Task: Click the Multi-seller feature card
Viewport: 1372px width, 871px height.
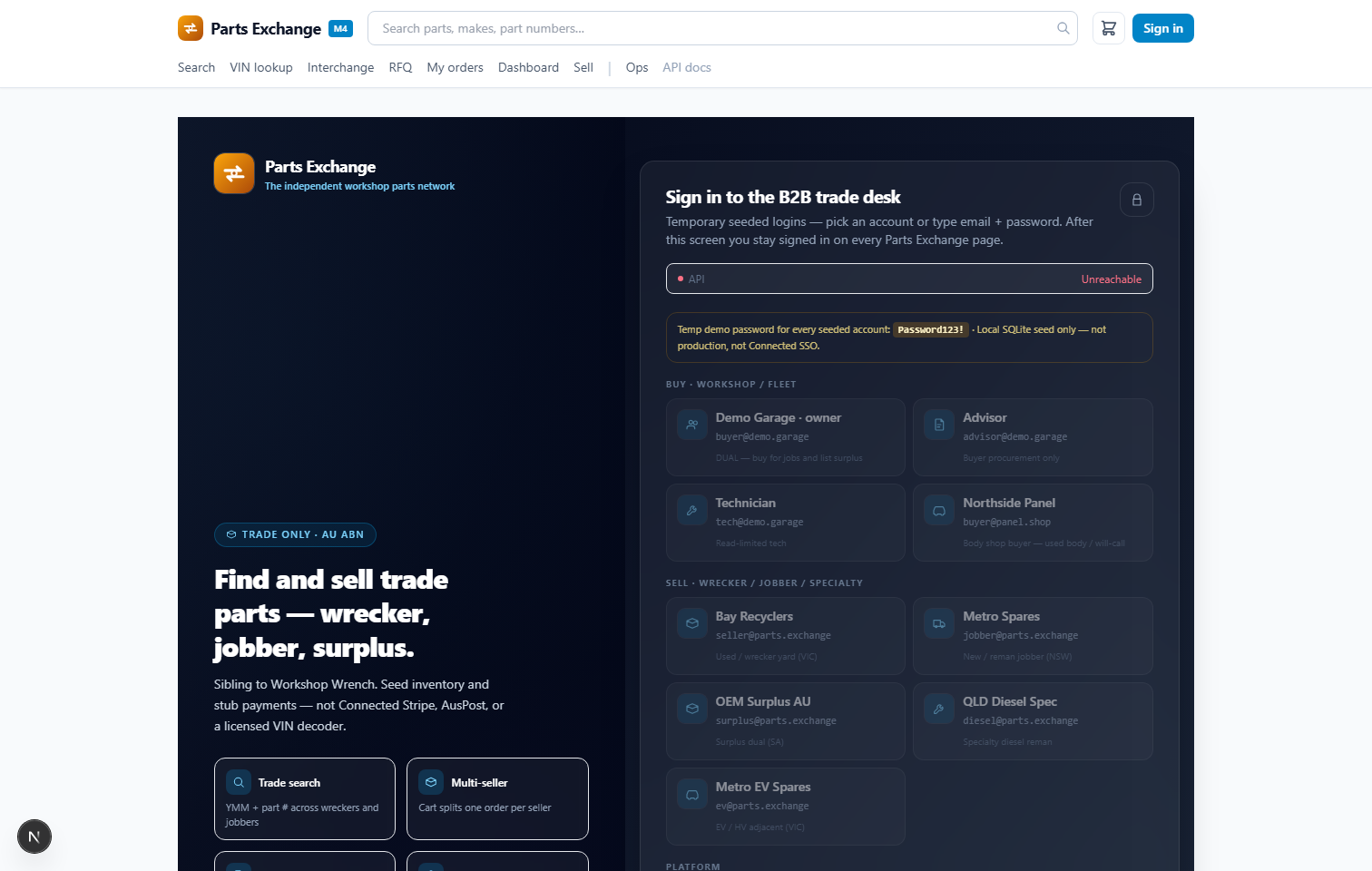Action: pos(497,798)
